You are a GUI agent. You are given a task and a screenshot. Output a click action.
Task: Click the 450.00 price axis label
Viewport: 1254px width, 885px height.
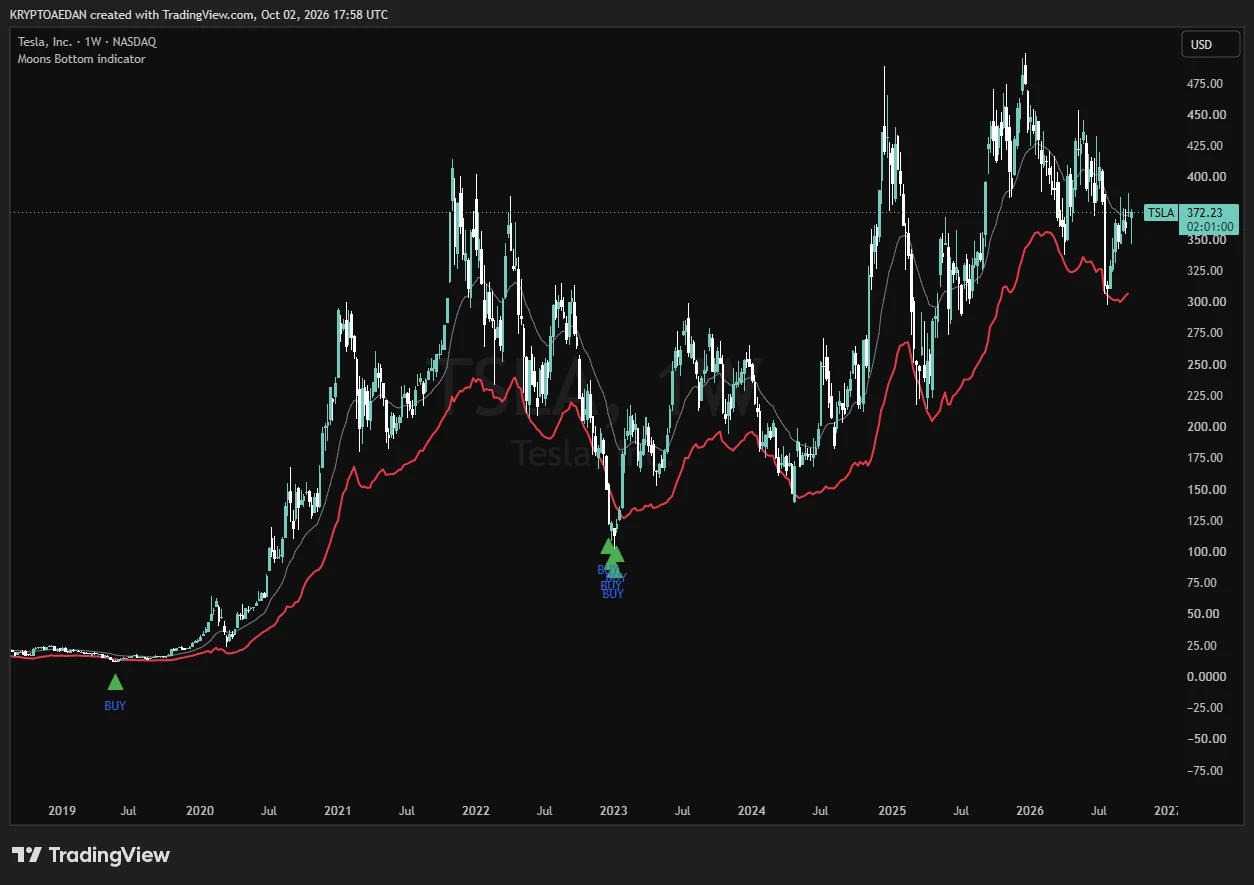point(1206,115)
